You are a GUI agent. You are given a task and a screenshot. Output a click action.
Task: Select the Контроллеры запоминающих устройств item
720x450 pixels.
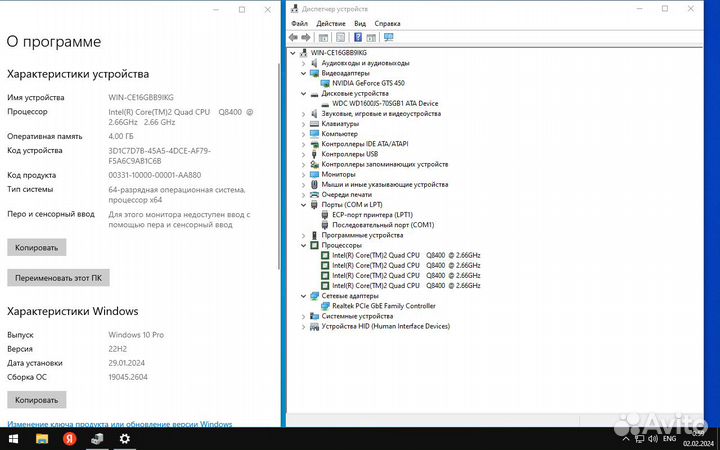384,164
